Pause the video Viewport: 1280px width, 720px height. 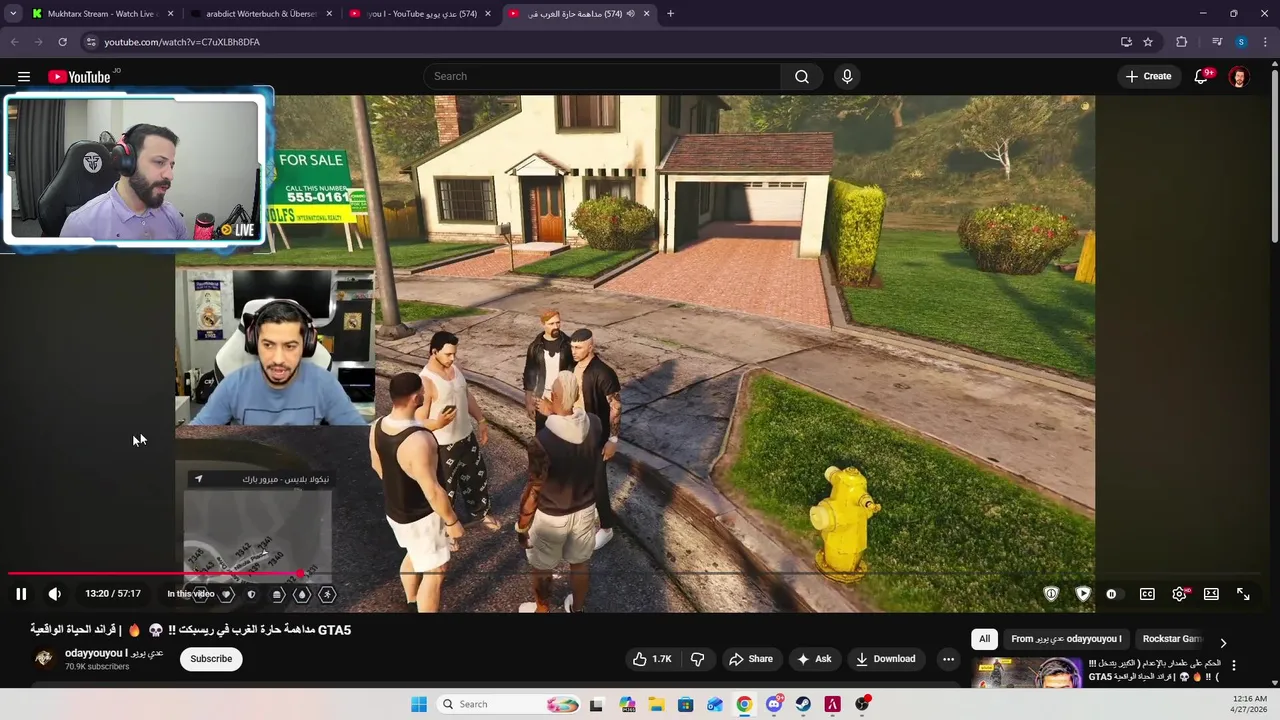(21, 594)
